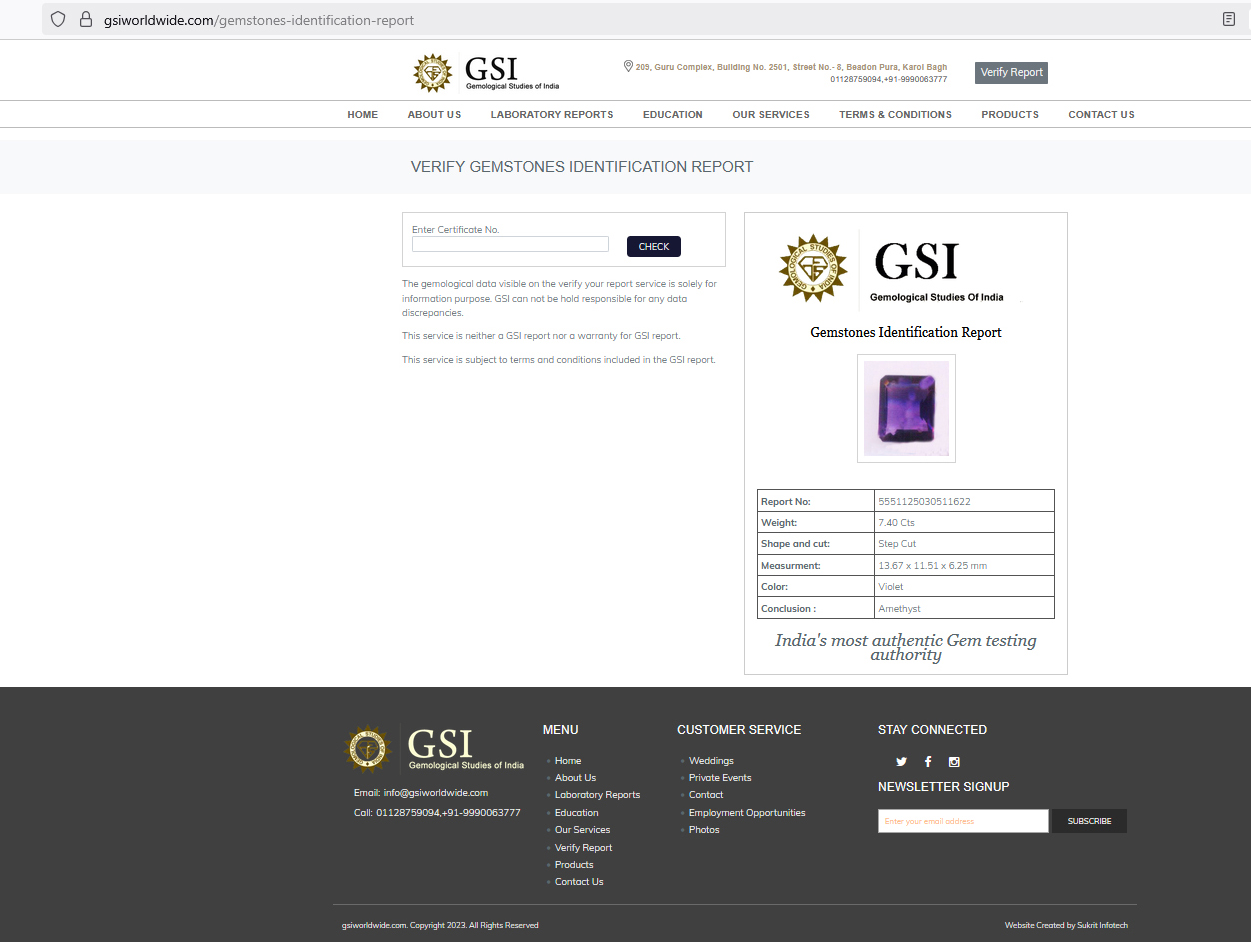This screenshot has height=942, width=1251.
Task: Open the Private Events link
Action: click(720, 778)
